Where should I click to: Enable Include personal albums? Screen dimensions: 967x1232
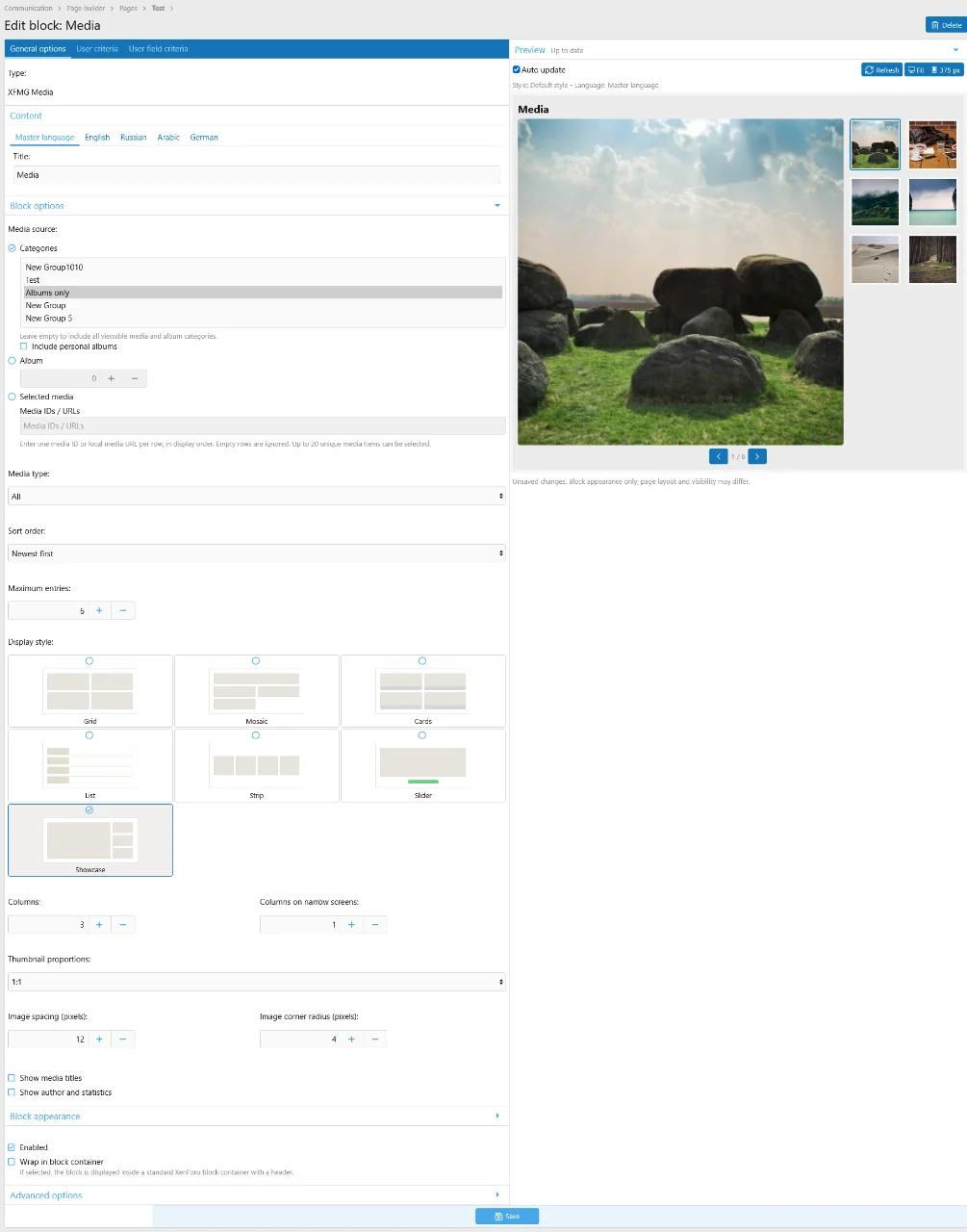click(24, 346)
